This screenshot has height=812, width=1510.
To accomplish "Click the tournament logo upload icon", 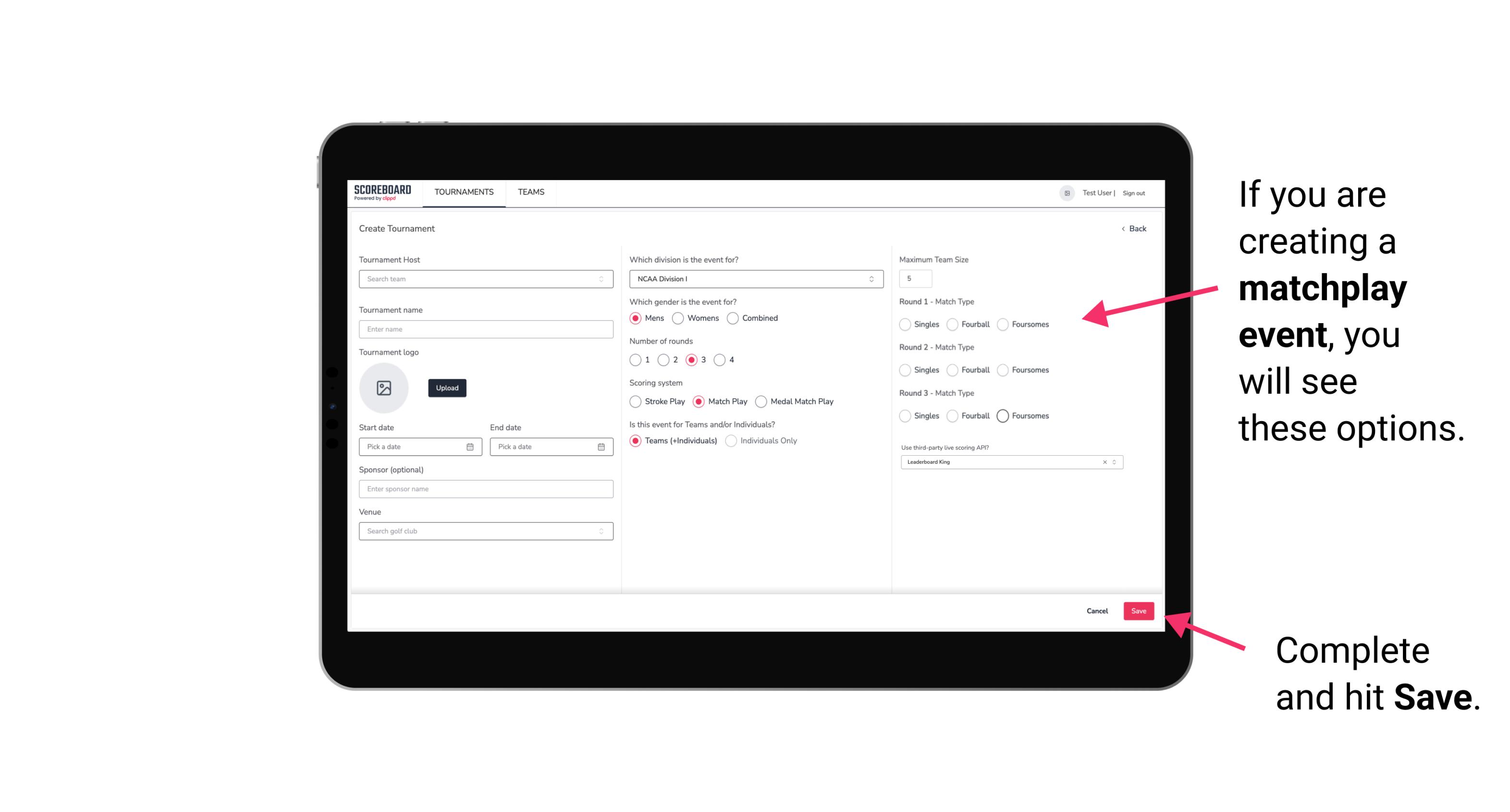I will coord(384,388).
